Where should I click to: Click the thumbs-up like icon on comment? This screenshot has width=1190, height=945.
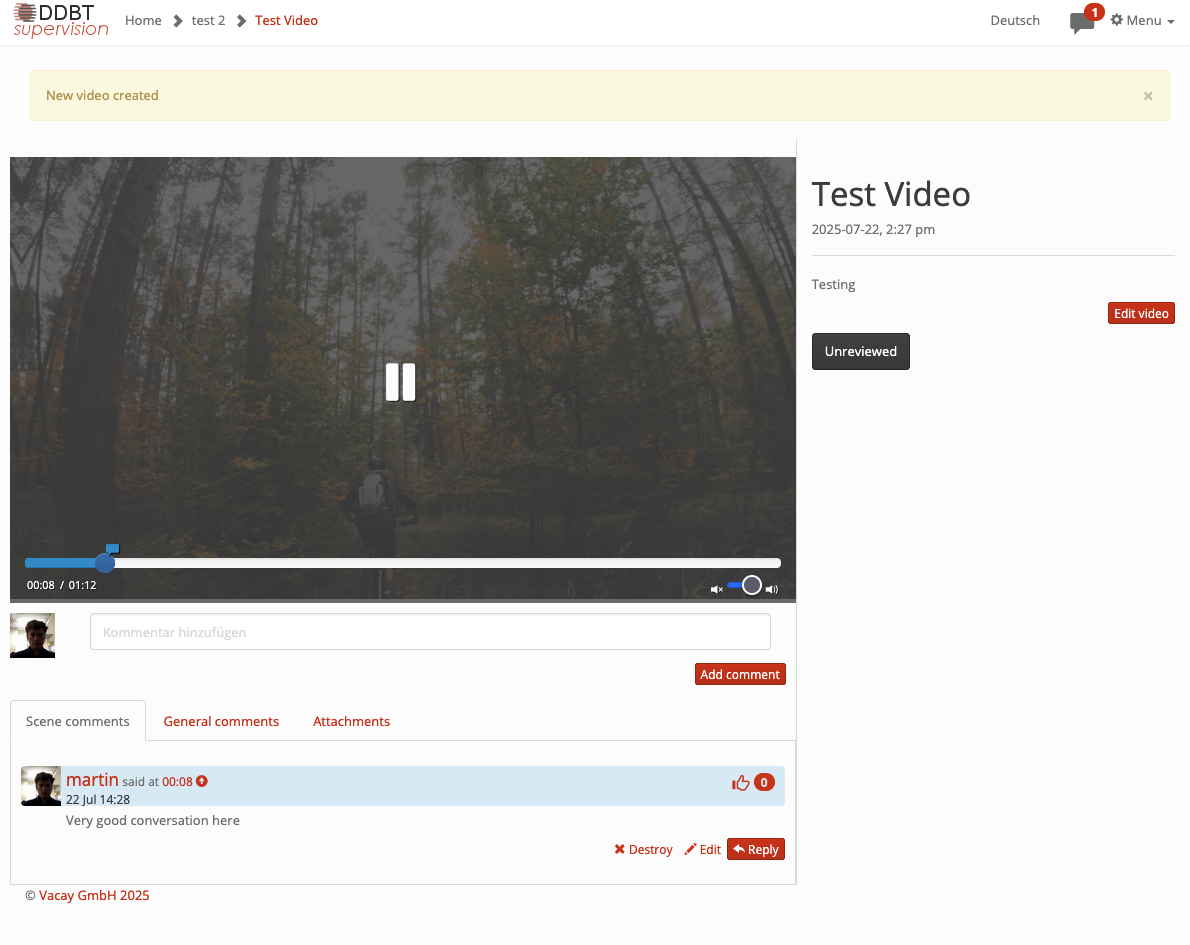[741, 783]
